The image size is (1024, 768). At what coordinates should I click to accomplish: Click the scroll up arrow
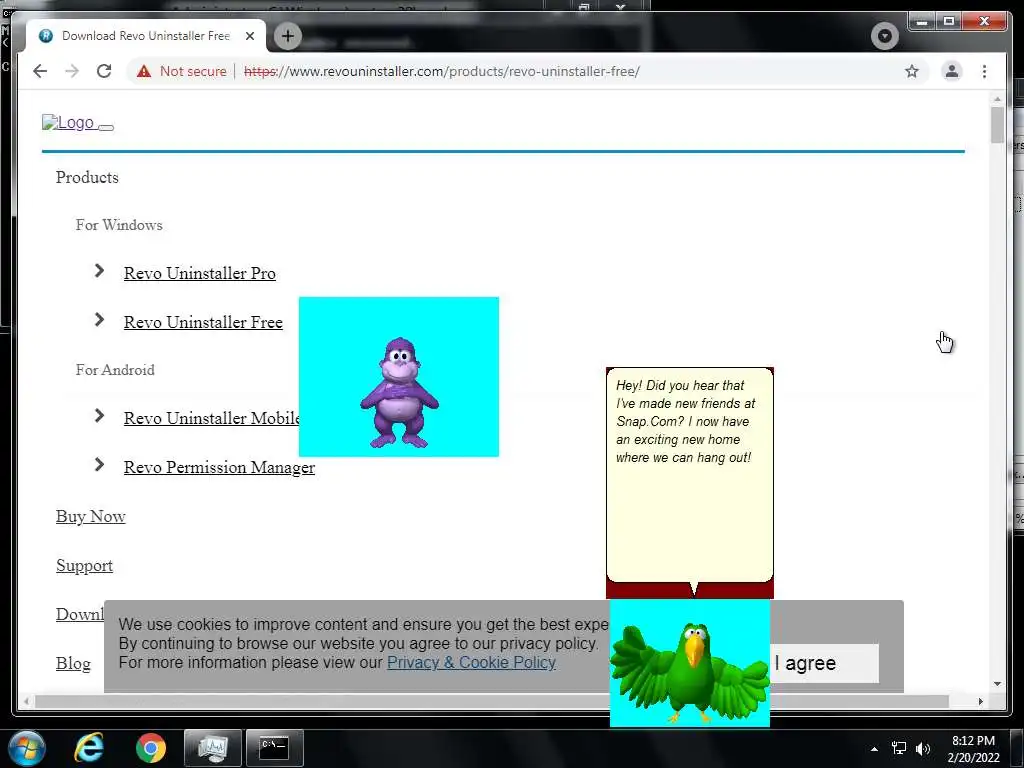coord(997,99)
